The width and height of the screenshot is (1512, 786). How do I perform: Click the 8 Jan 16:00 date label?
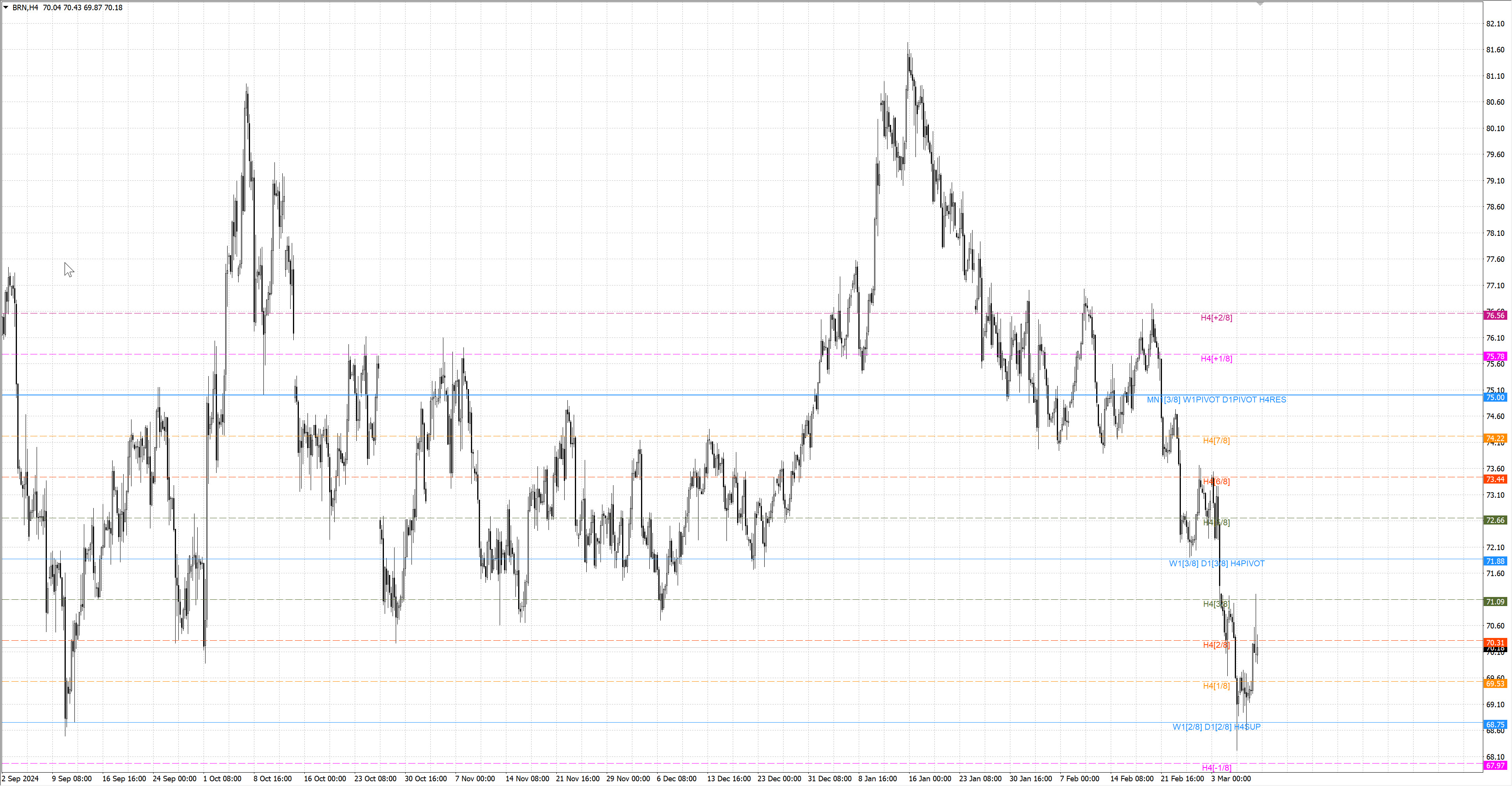point(878,779)
